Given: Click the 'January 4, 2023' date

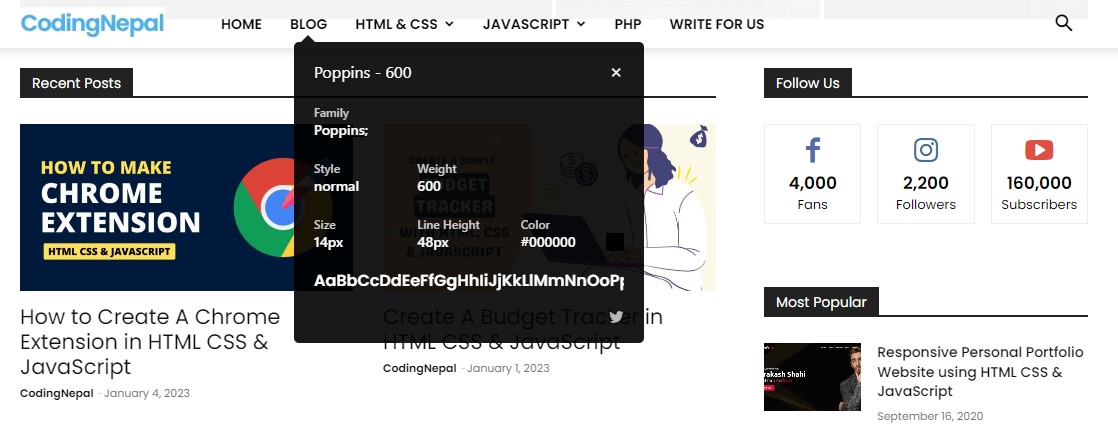Looking at the screenshot, I should pos(147,393).
